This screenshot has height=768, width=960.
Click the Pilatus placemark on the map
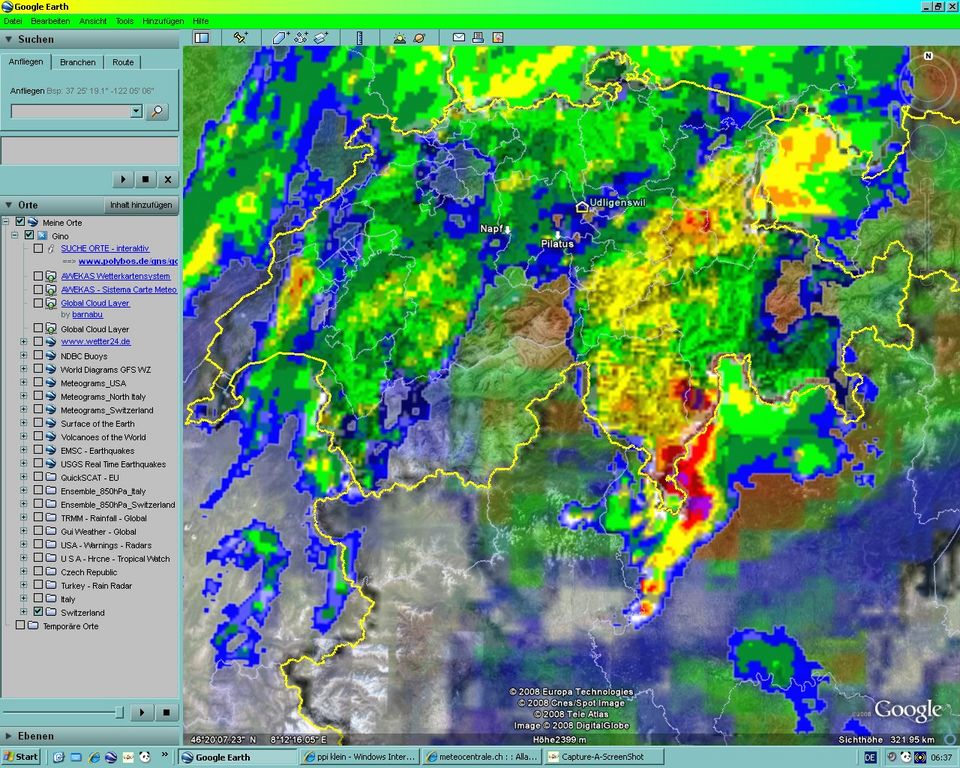pos(558,235)
